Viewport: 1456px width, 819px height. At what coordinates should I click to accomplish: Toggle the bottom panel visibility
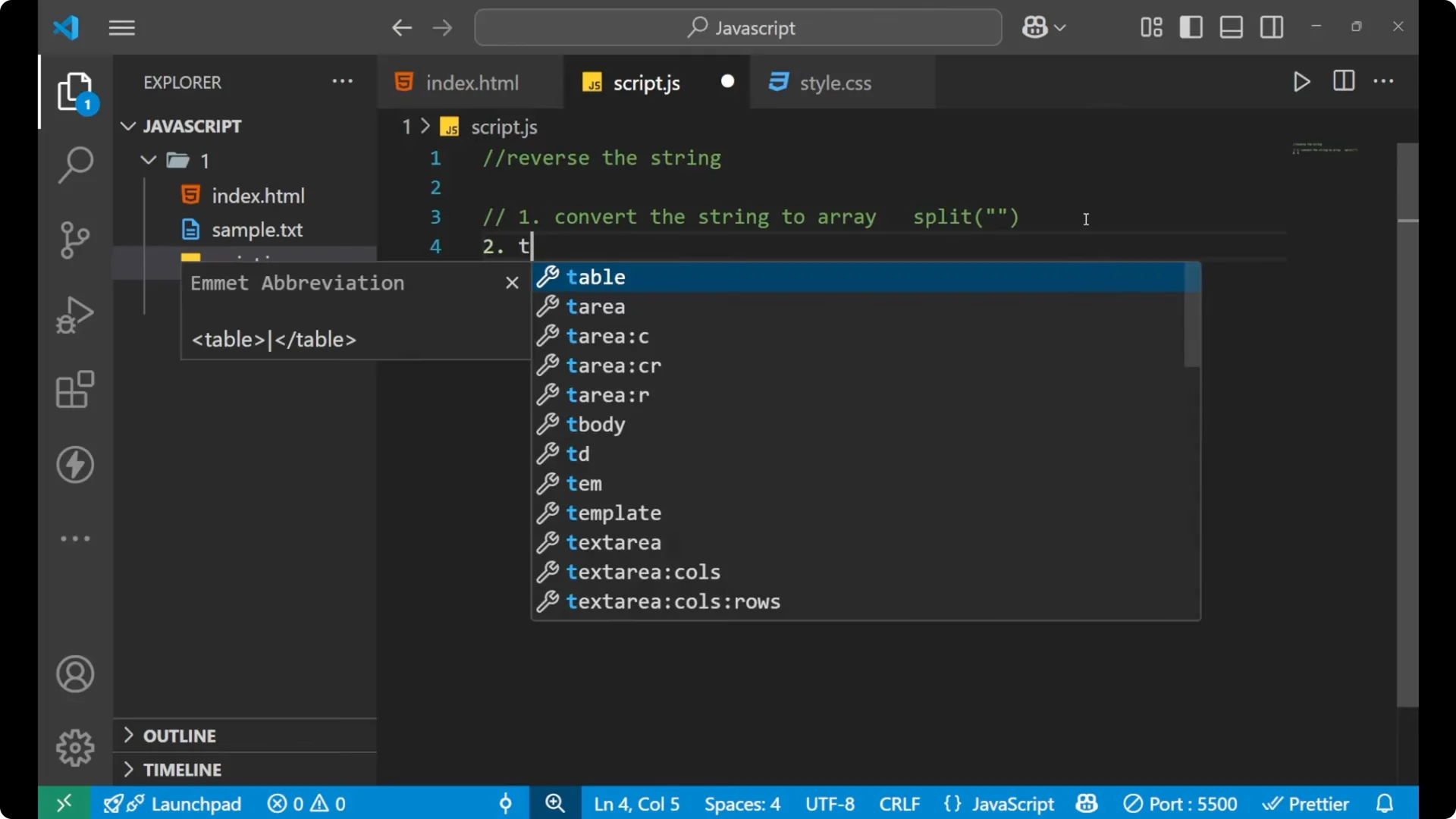click(x=1230, y=27)
